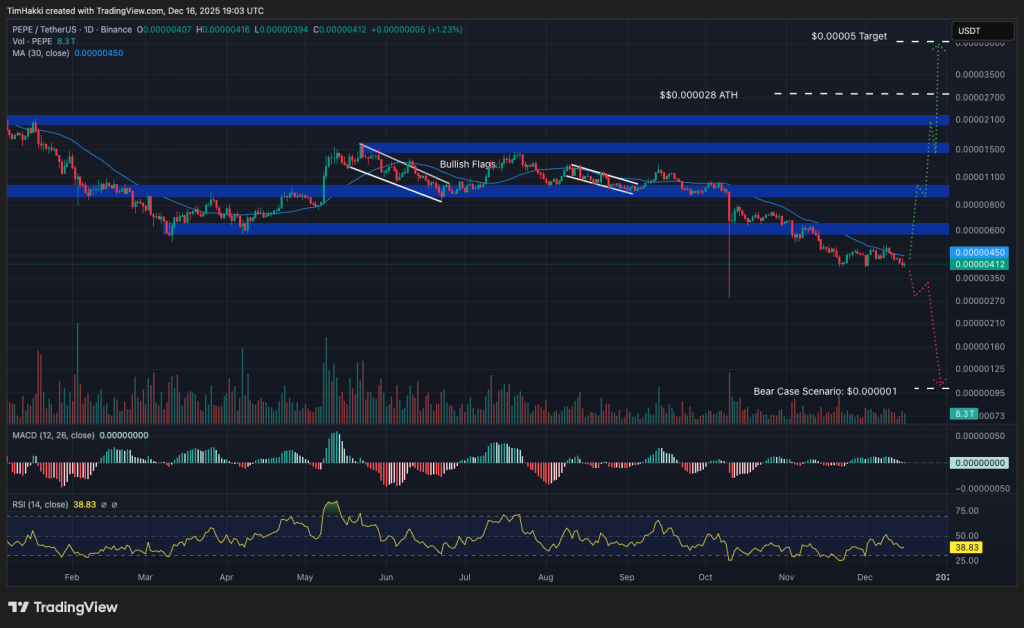
Task: Click the Bear Case Scenario label
Action: (x=825, y=391)
